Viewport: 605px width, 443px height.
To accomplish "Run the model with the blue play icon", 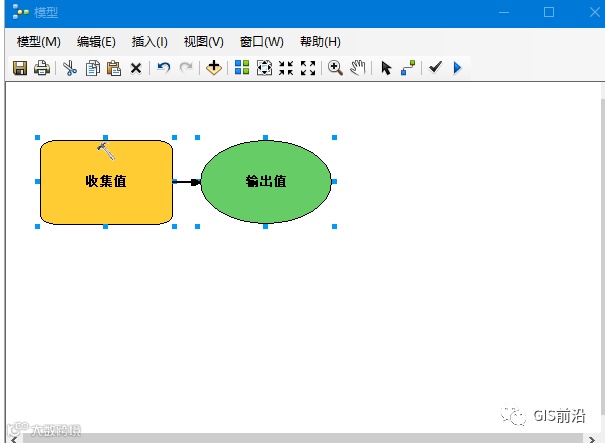I will click(x=457, y=68).
